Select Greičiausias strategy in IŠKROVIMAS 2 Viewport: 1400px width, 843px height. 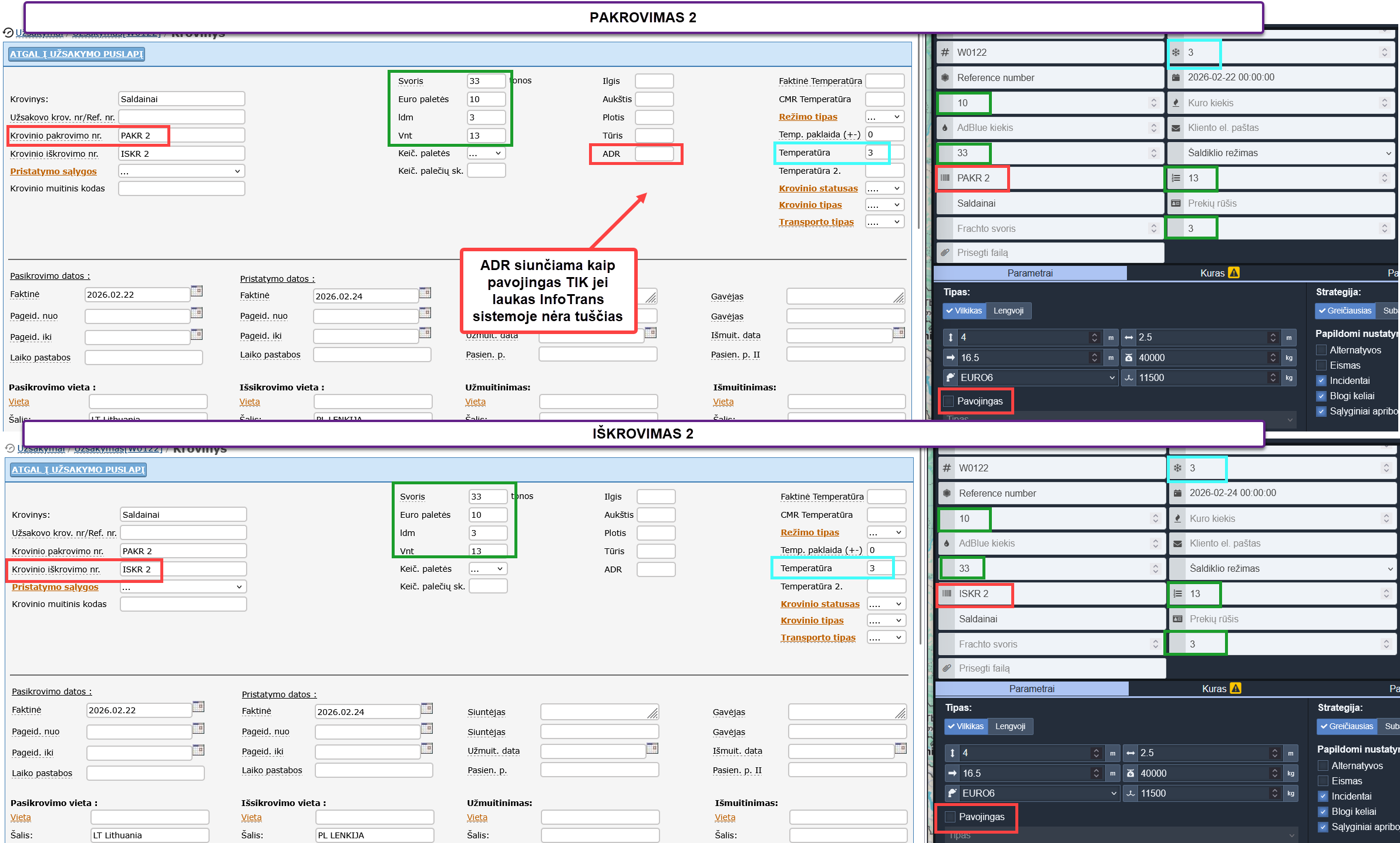[1347, 726]
